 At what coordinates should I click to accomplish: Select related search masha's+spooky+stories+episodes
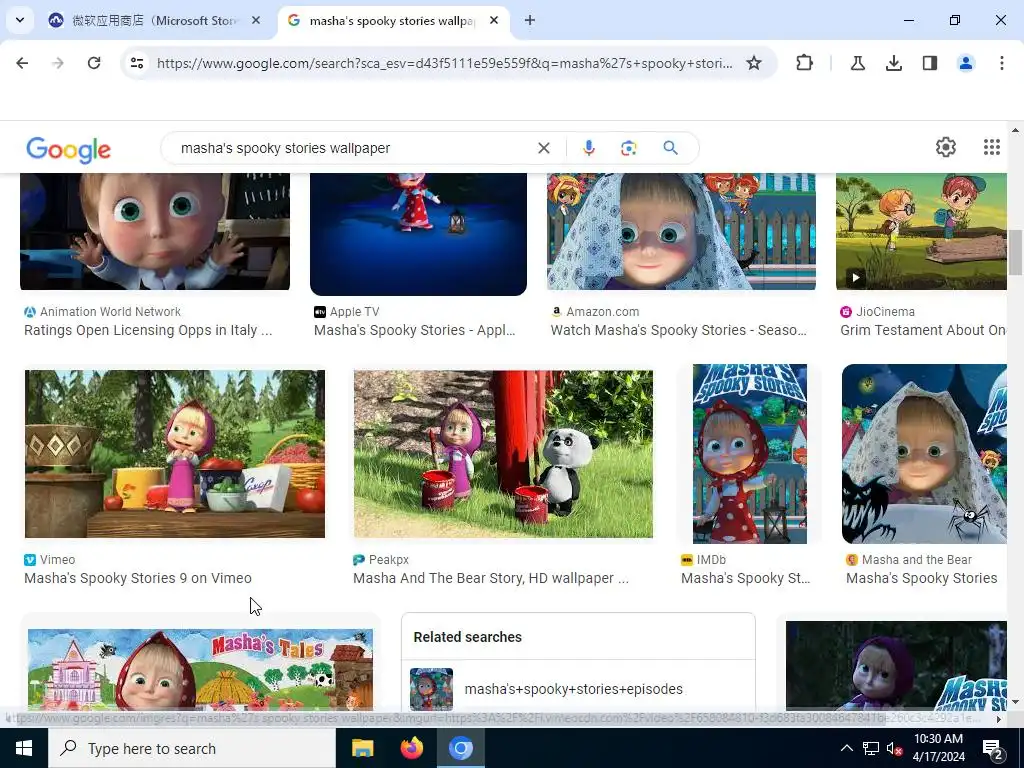click(578, 688)
